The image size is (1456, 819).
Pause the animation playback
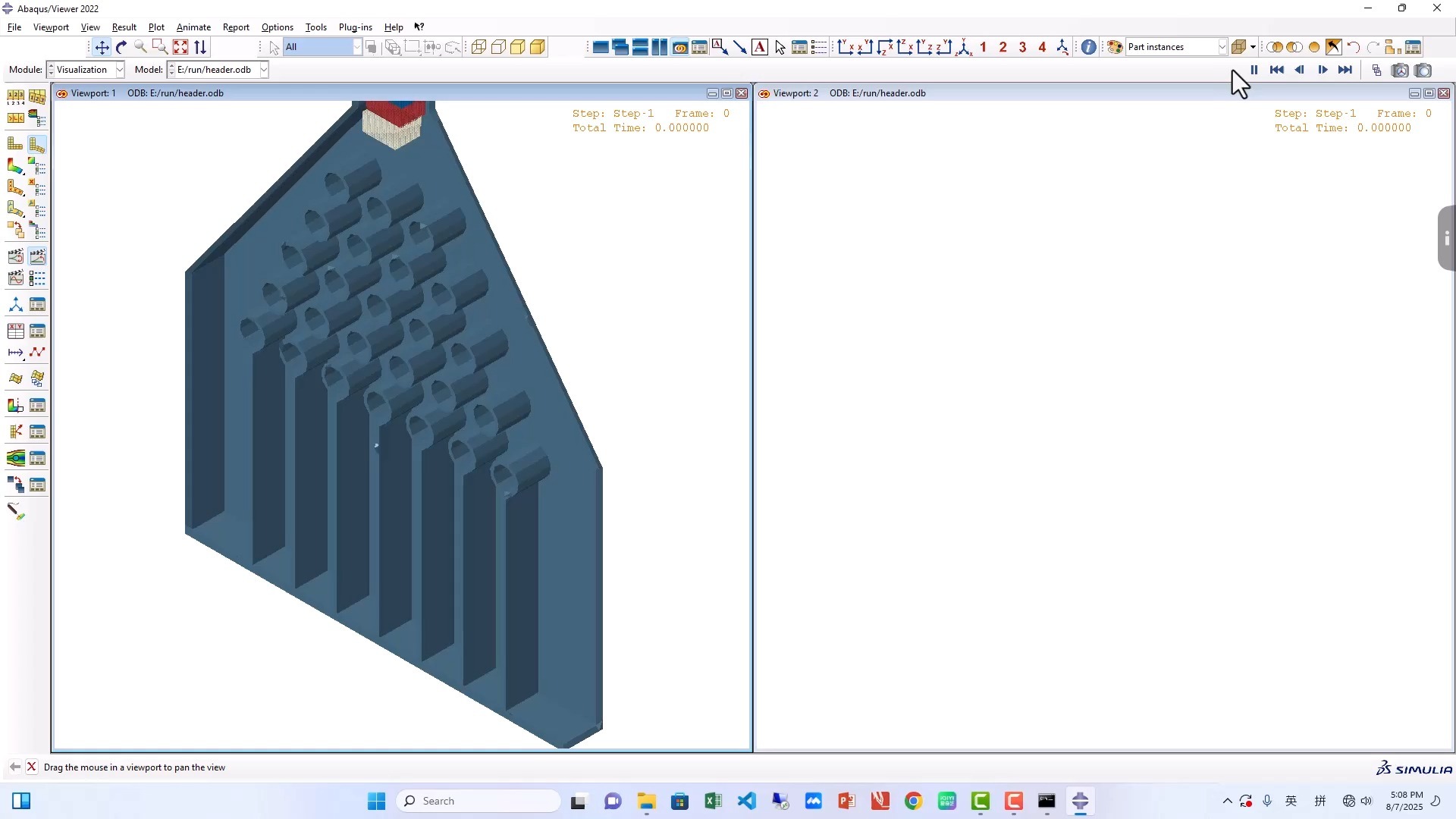[1254, 71]
